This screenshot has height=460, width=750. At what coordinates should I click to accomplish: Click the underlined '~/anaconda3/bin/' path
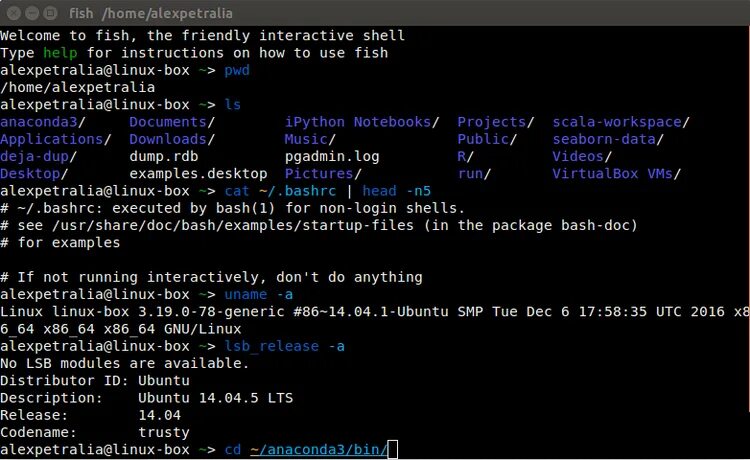click(319, 449)
